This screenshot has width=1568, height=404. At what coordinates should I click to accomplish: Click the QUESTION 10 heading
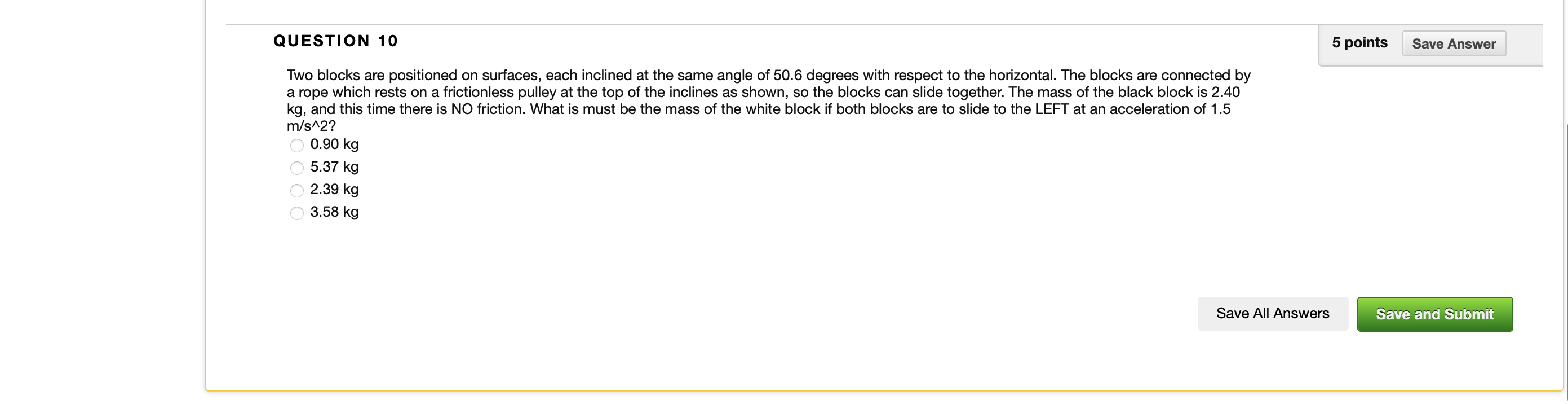pos(335,41)
